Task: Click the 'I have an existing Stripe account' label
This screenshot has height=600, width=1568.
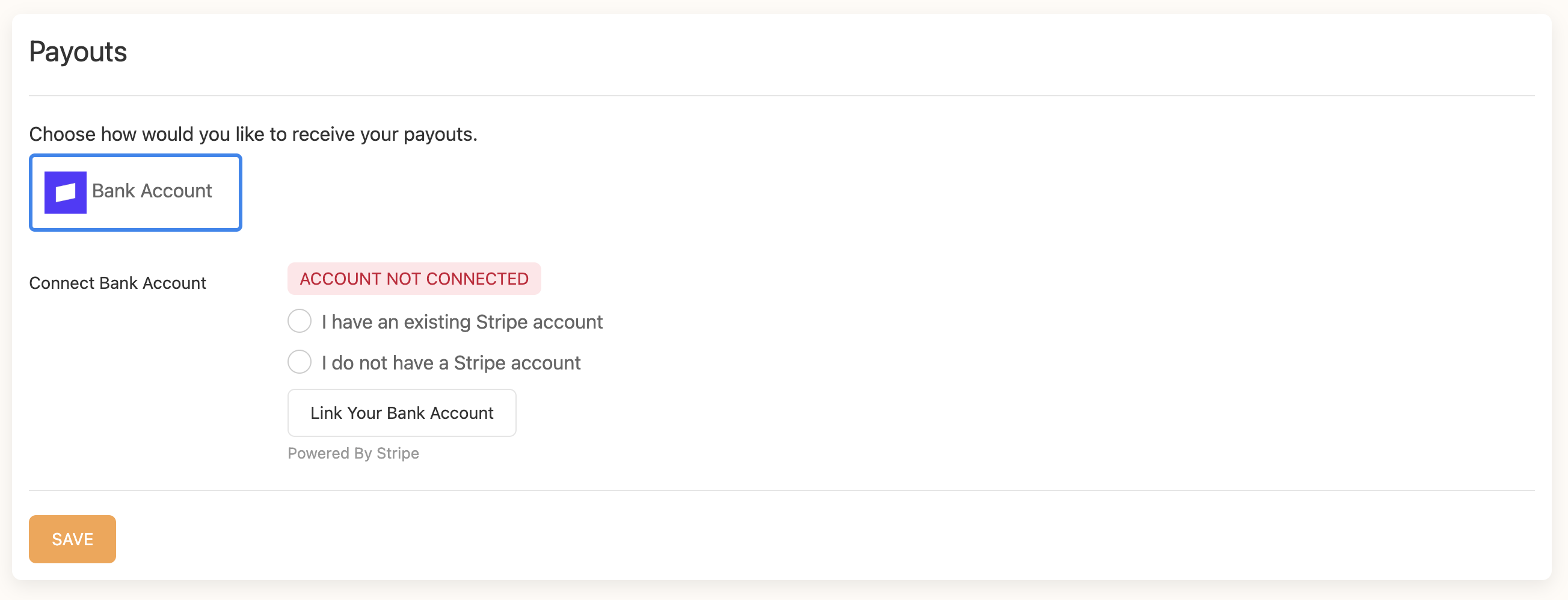Action: (x=462, y=321)
